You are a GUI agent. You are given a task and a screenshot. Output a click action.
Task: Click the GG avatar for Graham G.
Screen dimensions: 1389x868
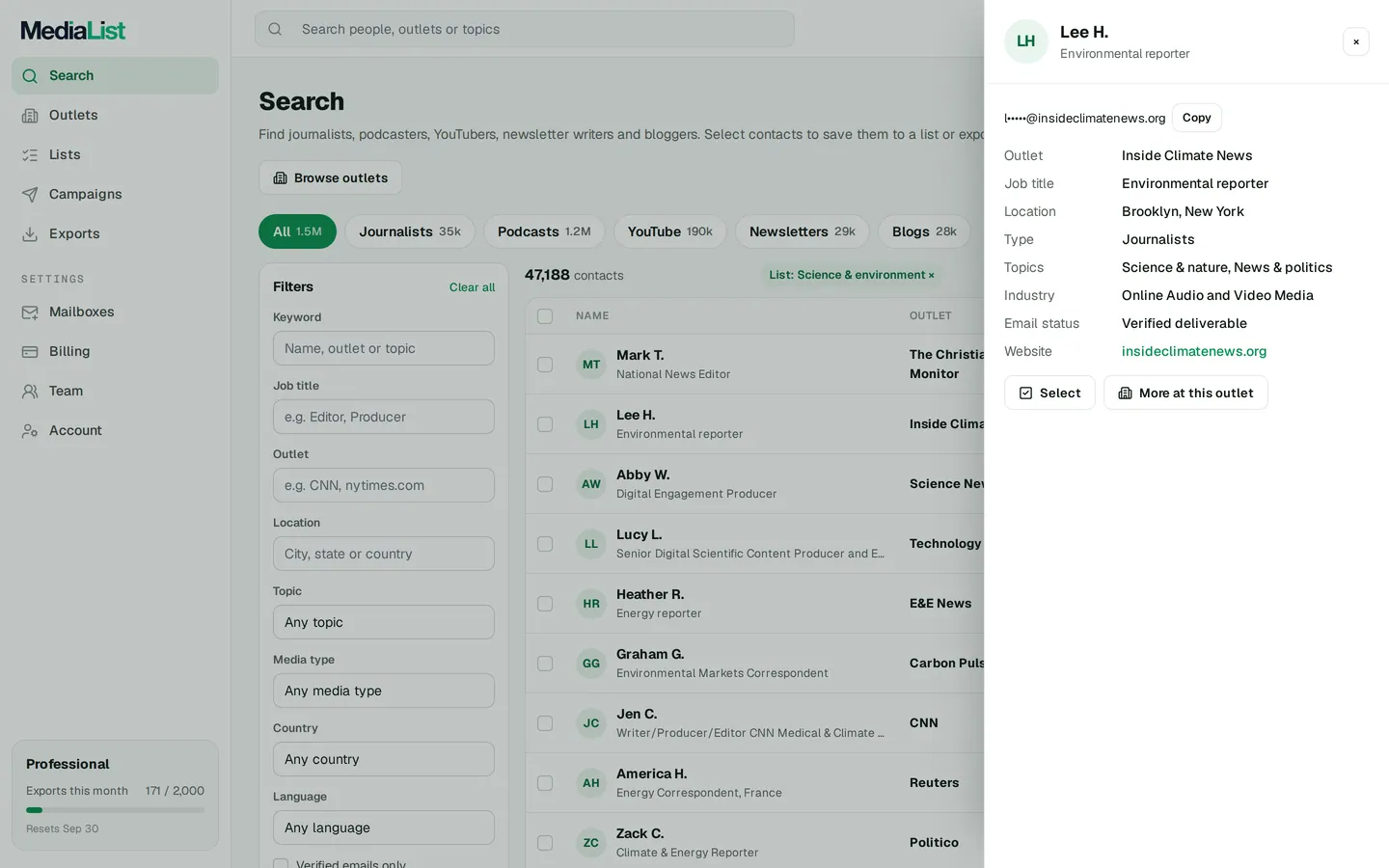(591, 664)
